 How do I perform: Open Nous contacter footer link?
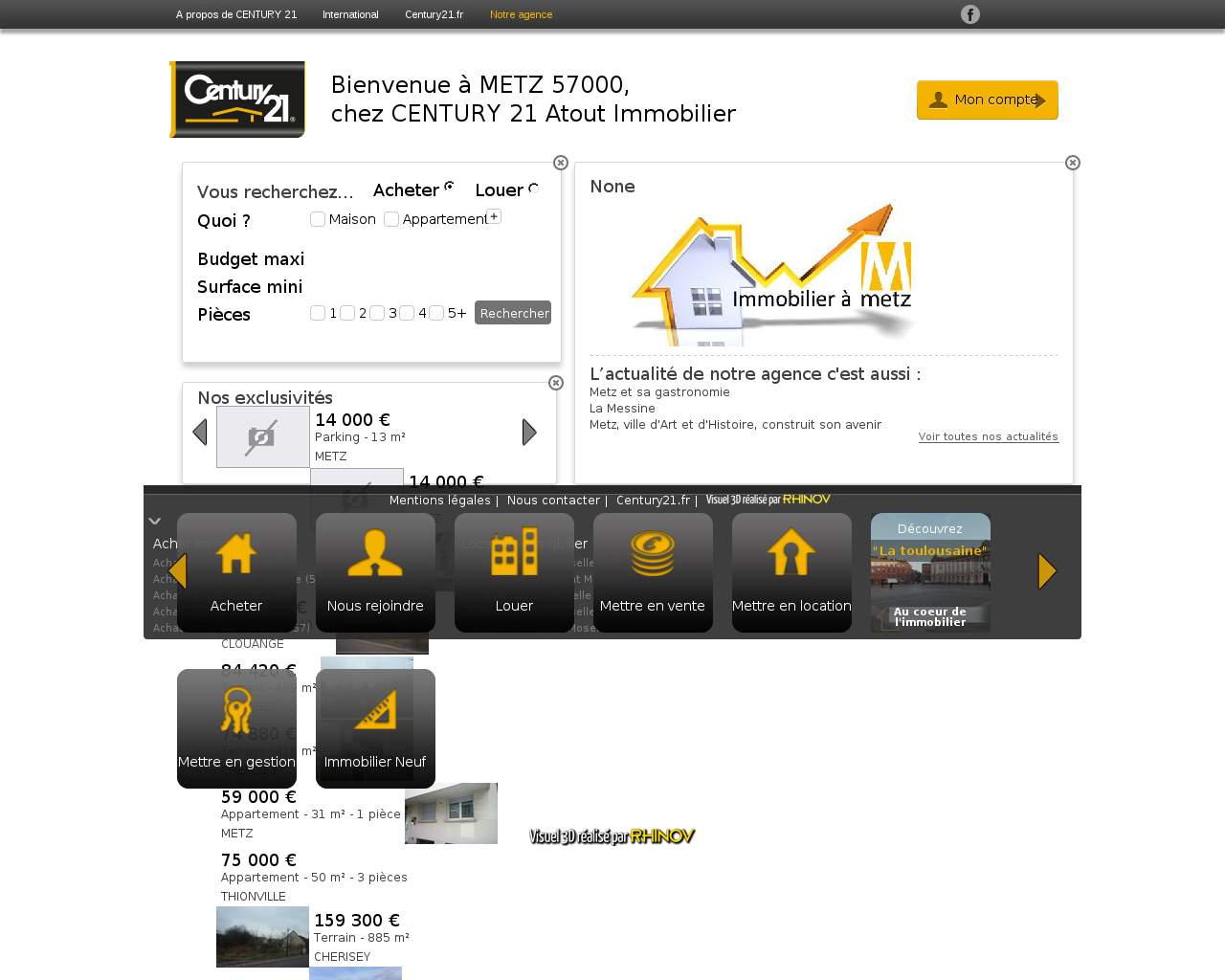[553, 501]
